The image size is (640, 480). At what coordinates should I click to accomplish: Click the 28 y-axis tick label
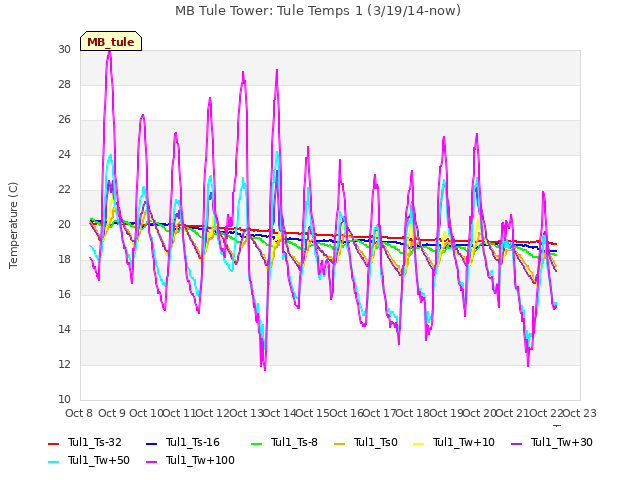(64, 84)
